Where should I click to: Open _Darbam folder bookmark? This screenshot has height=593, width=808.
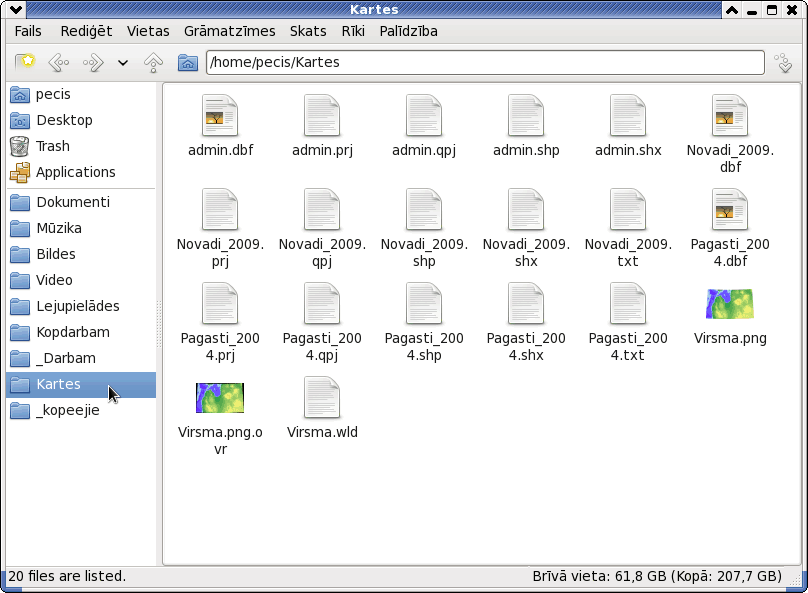pos(81,358)
